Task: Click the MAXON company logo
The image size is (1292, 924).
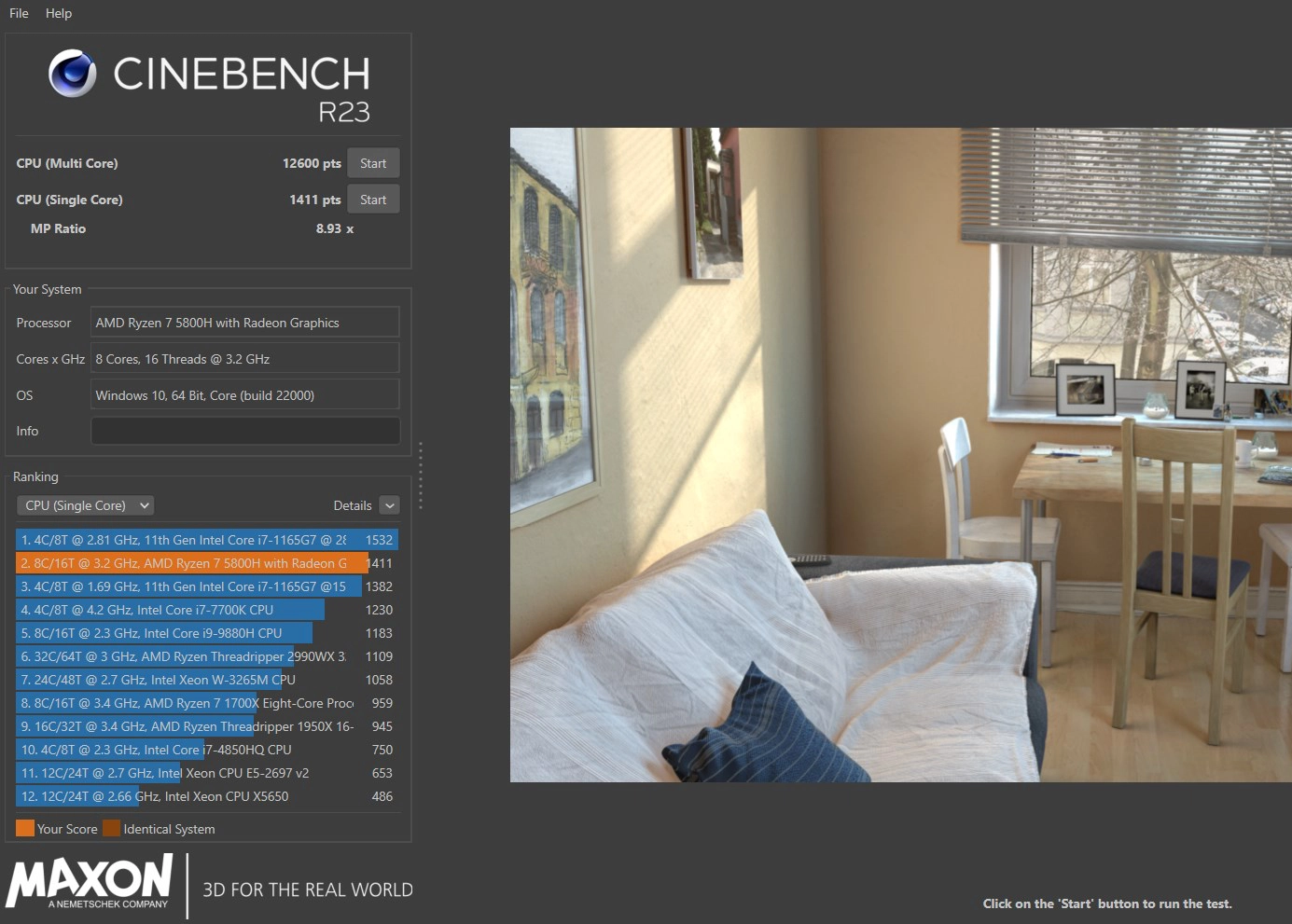Action: pos(90,880)
